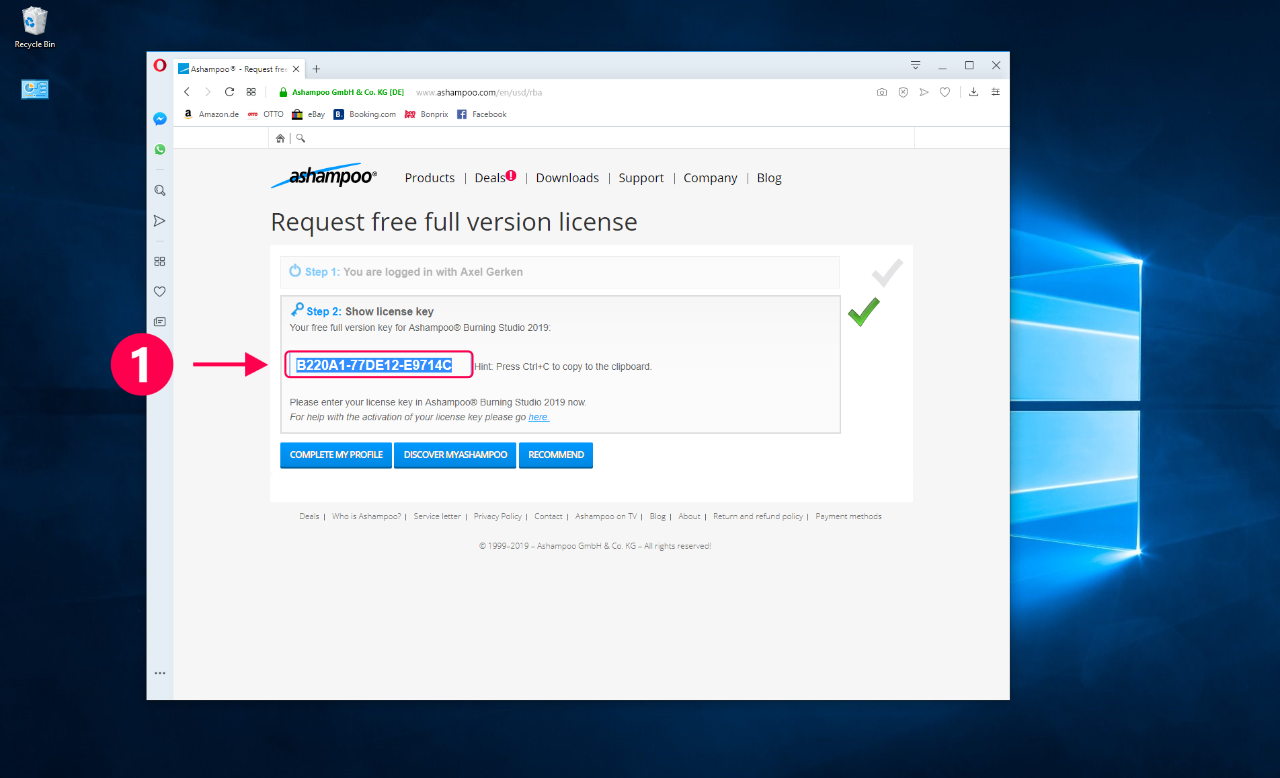Open the footer Blog link

[x=657, y=516]
